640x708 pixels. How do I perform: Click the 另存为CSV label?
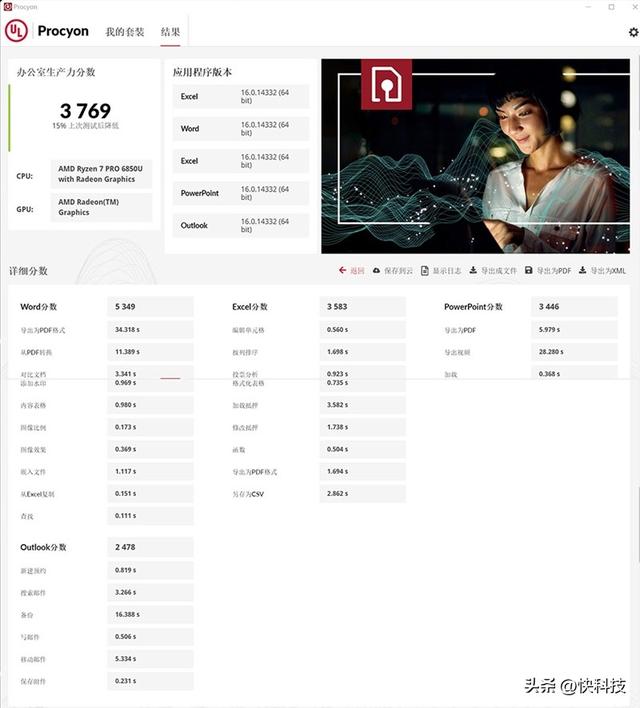[248, 494]
